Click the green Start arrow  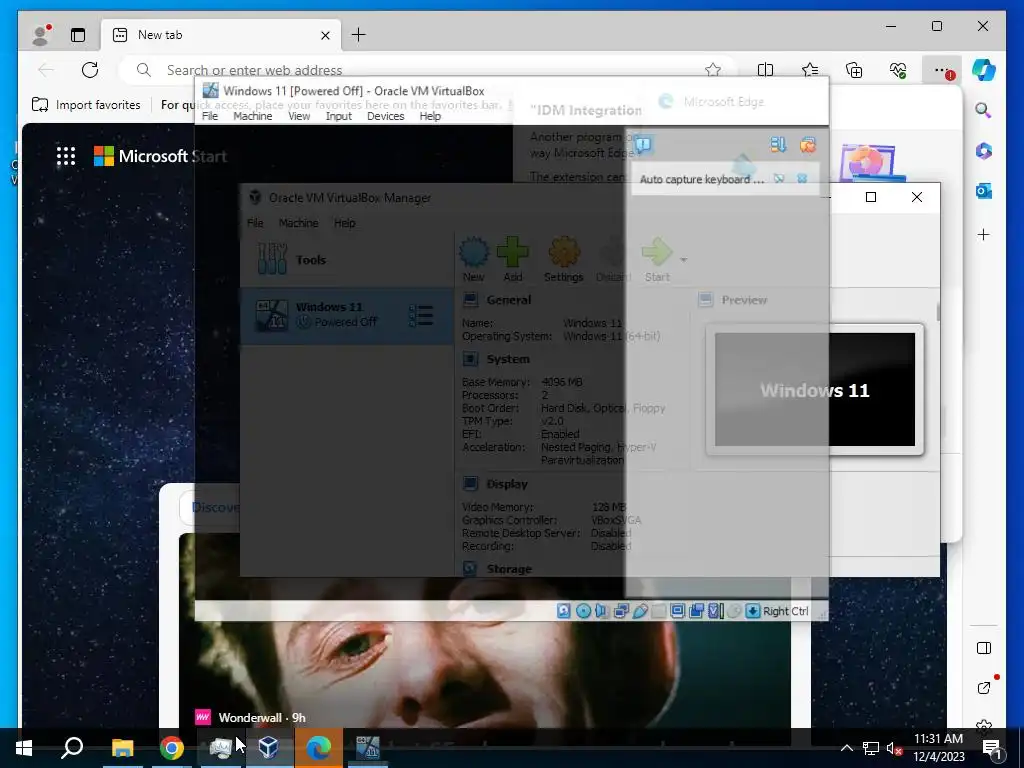click(x=657, y=259)
